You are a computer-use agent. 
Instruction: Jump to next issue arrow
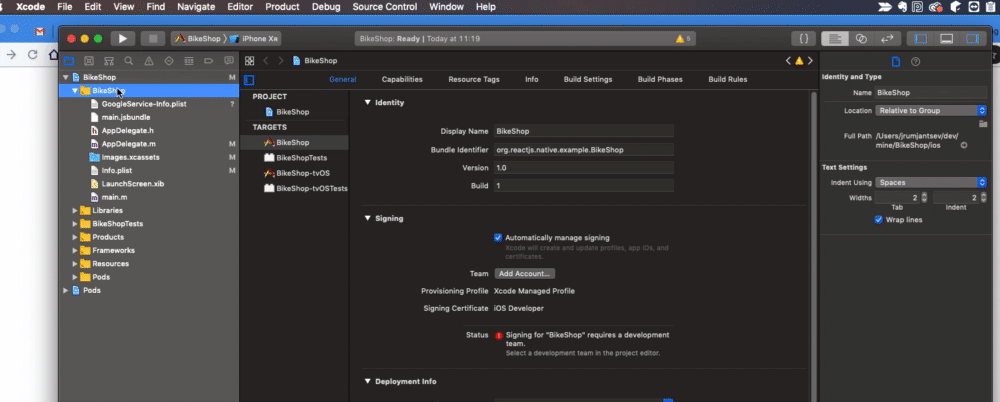[x=810, y=61]
